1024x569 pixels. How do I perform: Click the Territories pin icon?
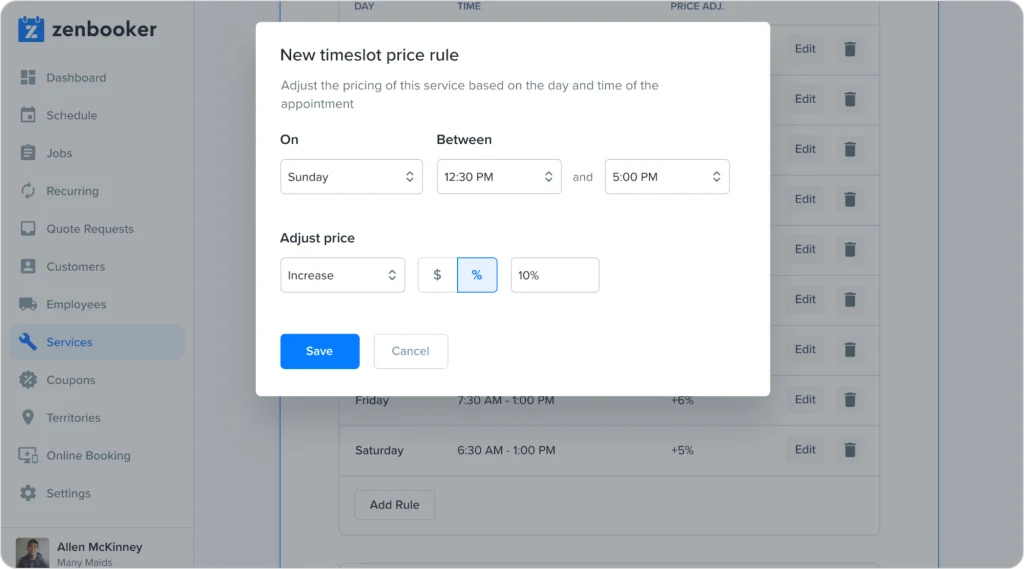(x=28, y=417)
